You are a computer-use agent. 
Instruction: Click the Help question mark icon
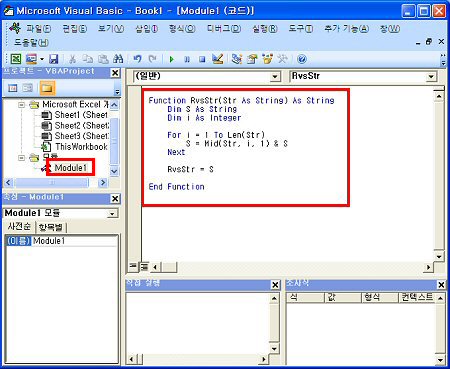[x=301, y=59]
